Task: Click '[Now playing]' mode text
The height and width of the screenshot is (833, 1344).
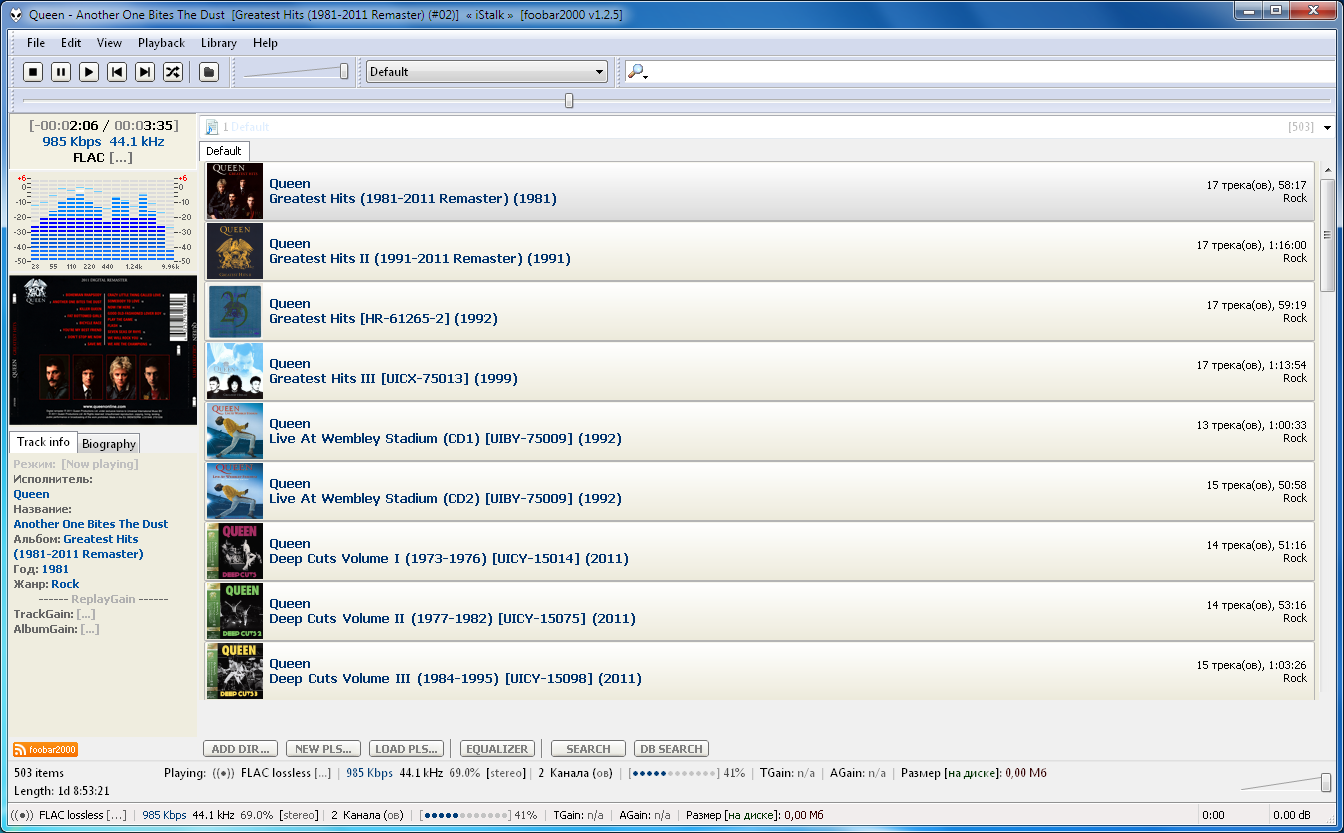Action: coord(100,464)
